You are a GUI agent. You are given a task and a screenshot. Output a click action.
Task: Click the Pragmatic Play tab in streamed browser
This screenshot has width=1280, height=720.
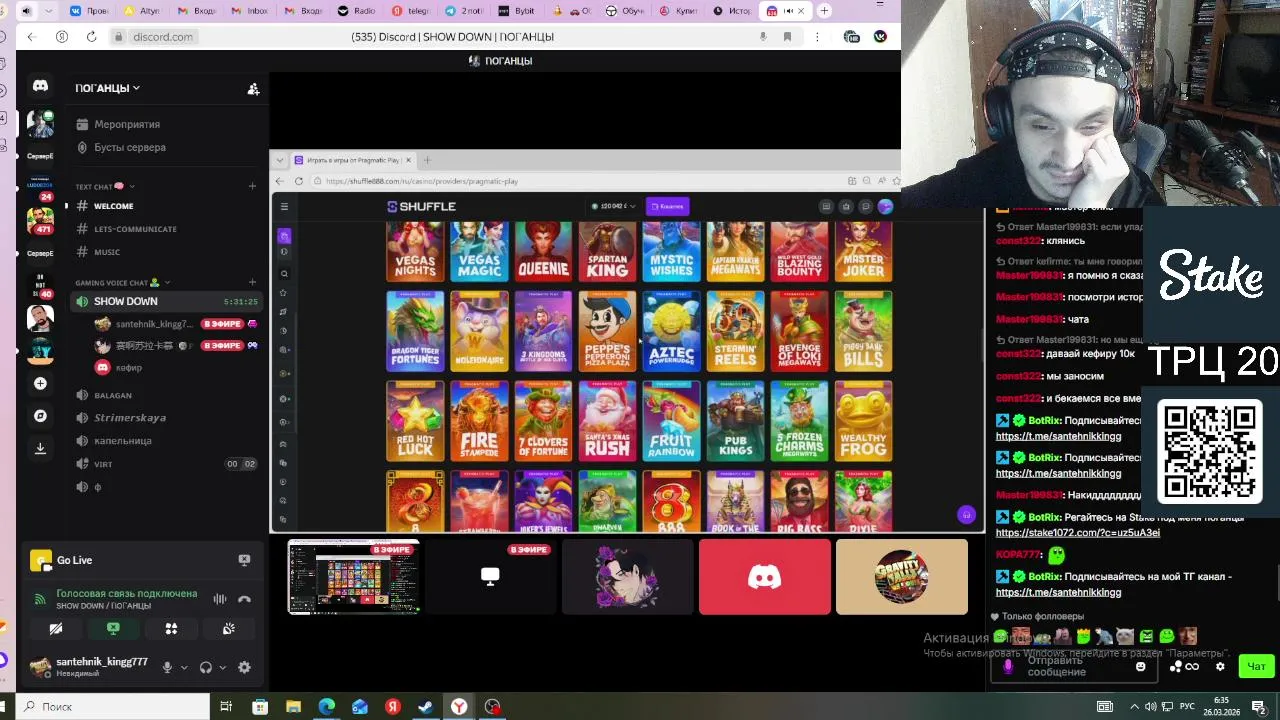pyautogui.click(x=352, y=160)
